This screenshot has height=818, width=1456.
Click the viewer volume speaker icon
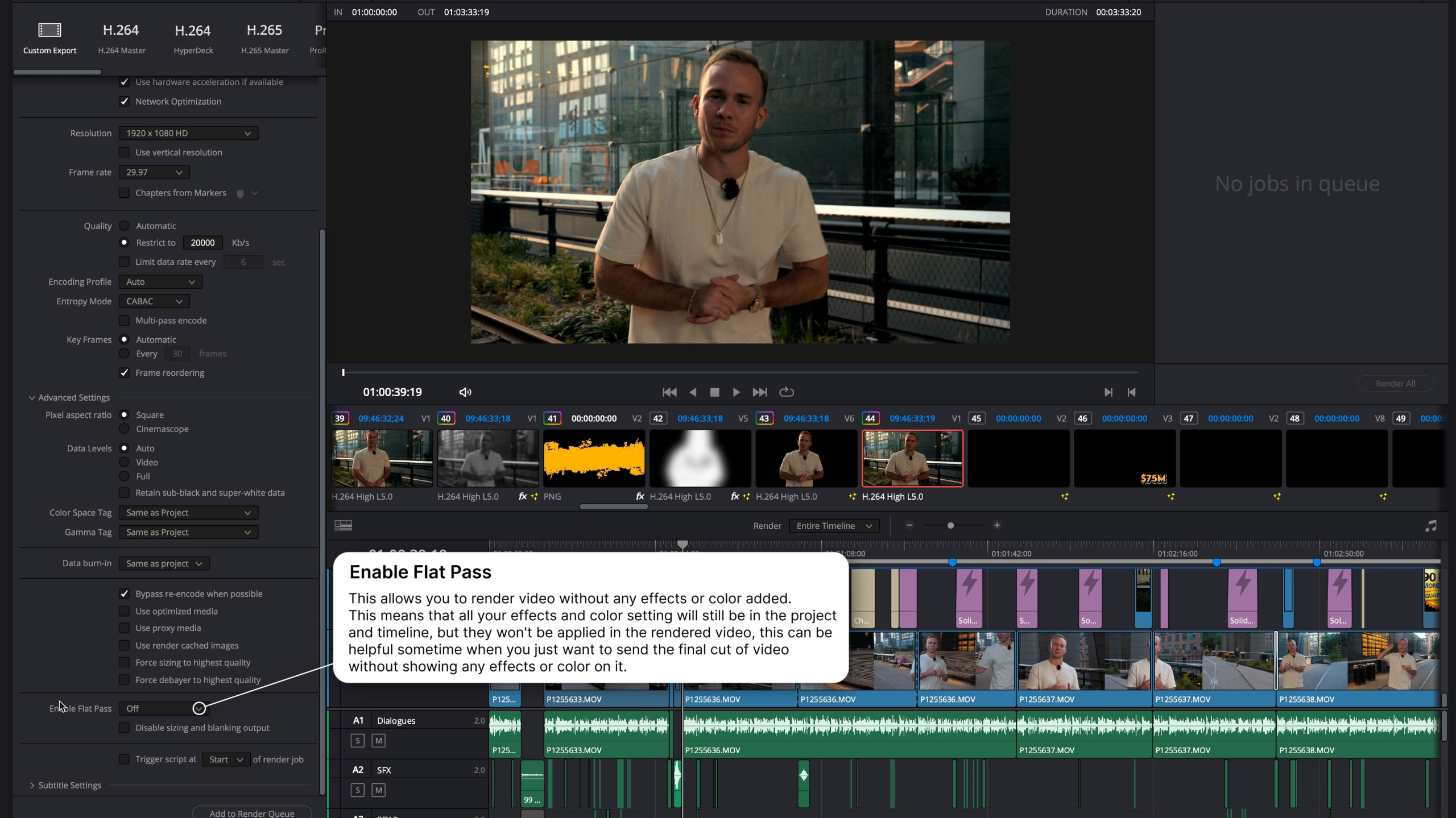(465, 392)
